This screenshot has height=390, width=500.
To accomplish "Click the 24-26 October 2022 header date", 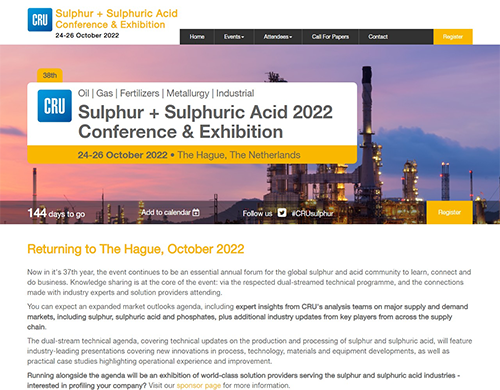I will tap(87, 35).
